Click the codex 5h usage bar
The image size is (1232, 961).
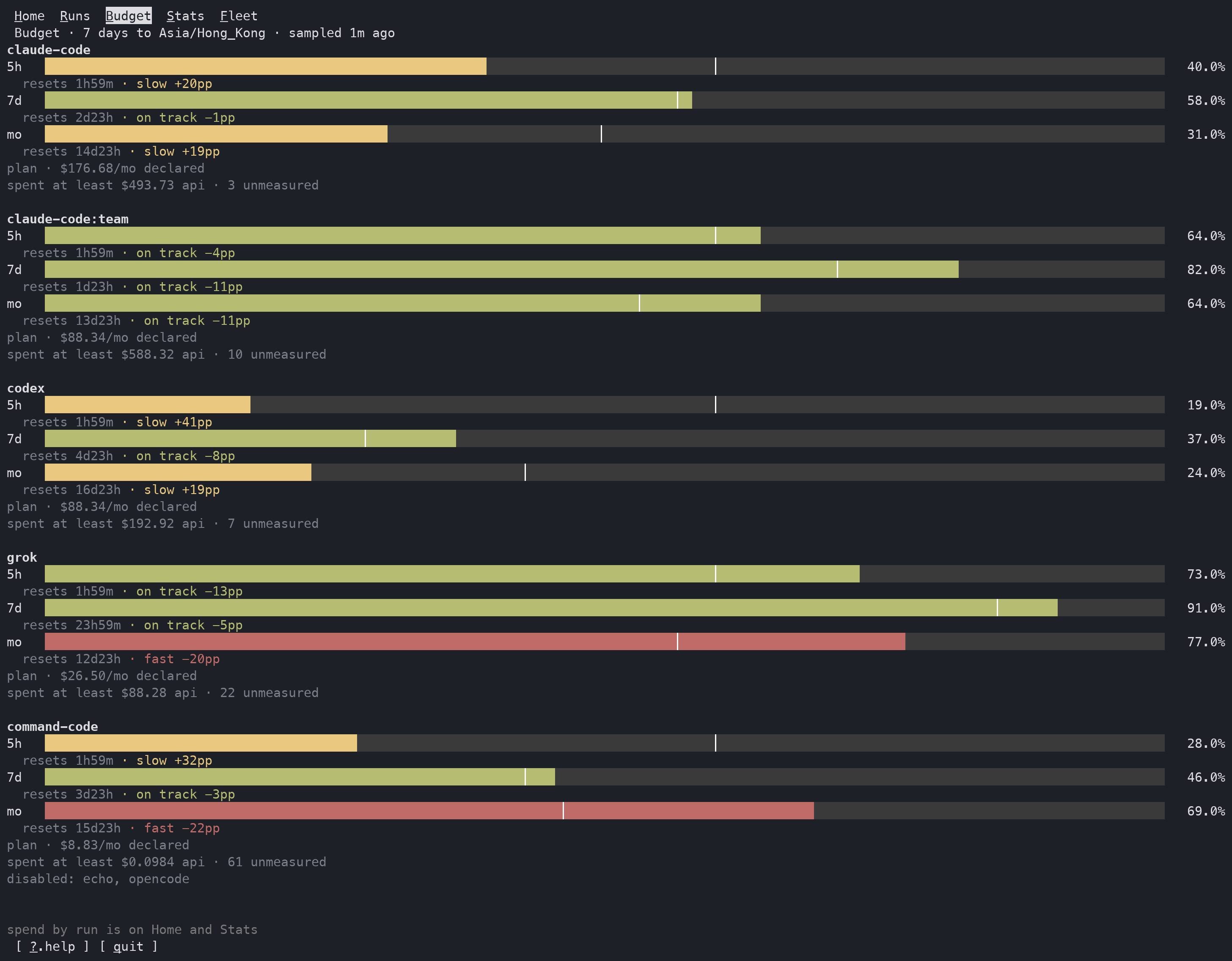click(x=605, y=404)
